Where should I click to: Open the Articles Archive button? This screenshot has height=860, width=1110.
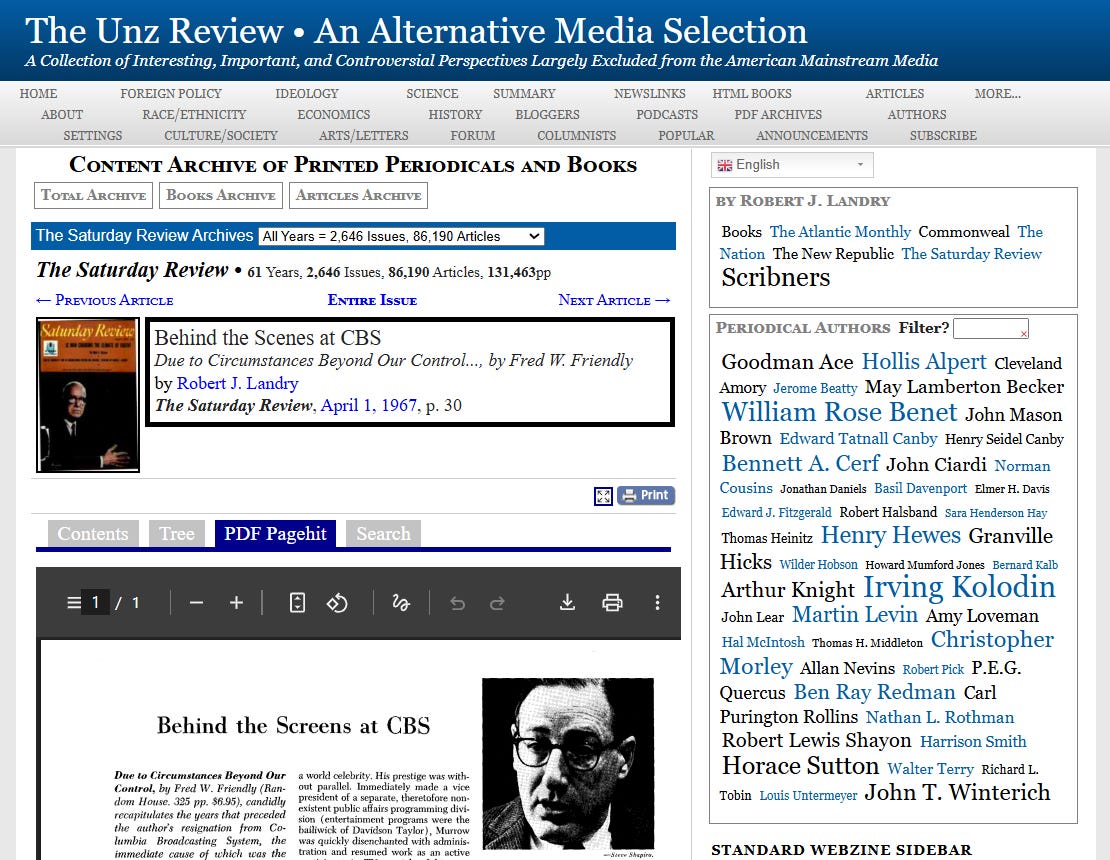coord(358,195)
